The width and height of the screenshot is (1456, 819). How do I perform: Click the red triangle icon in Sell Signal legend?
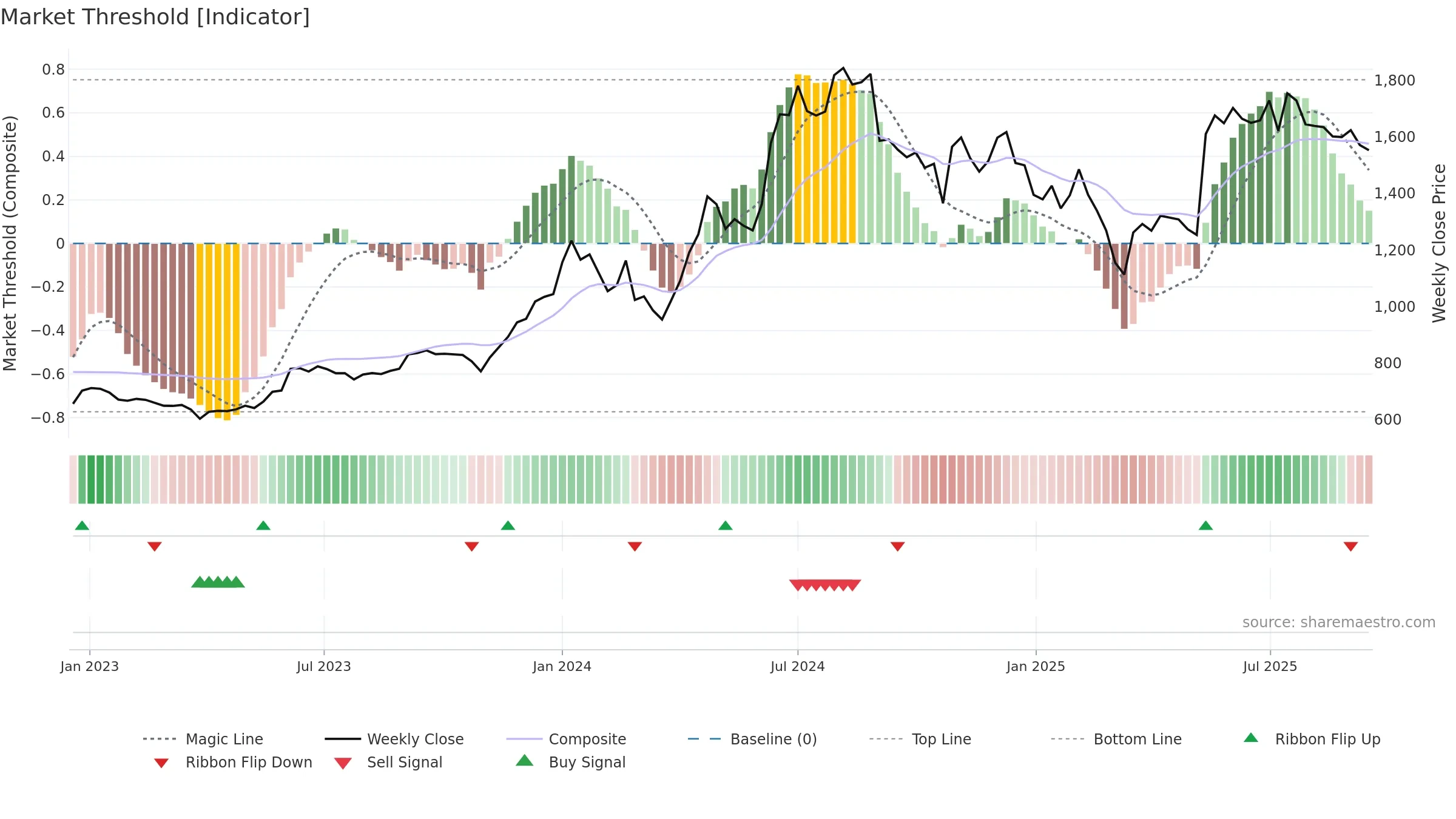point(343,763)
